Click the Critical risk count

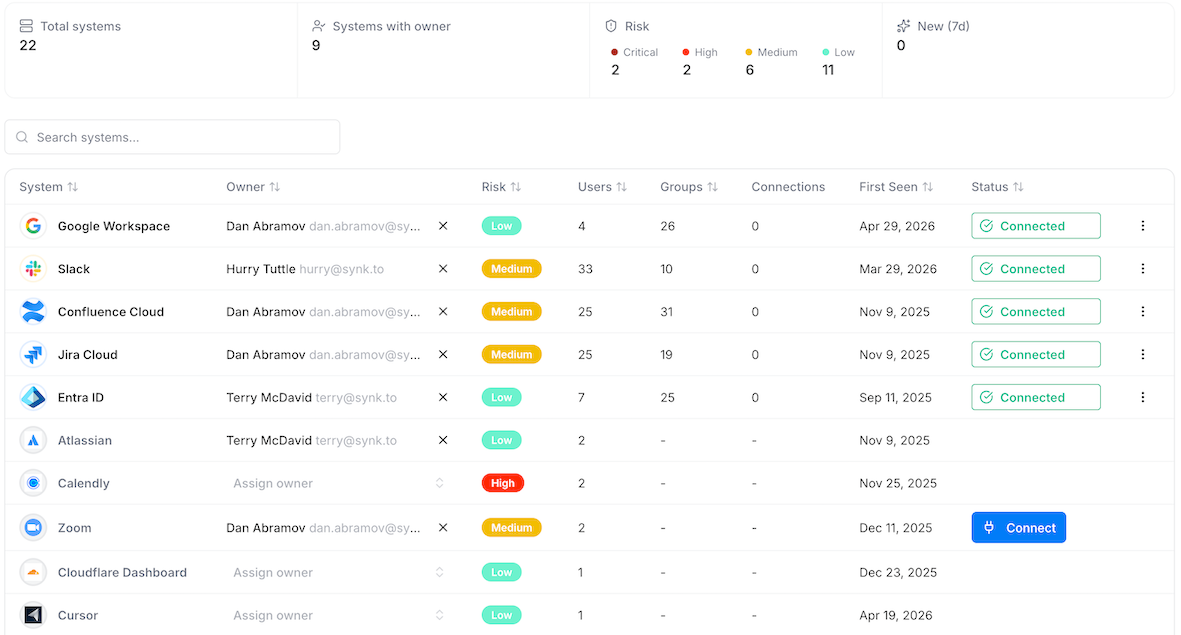(x=615, y=70)
